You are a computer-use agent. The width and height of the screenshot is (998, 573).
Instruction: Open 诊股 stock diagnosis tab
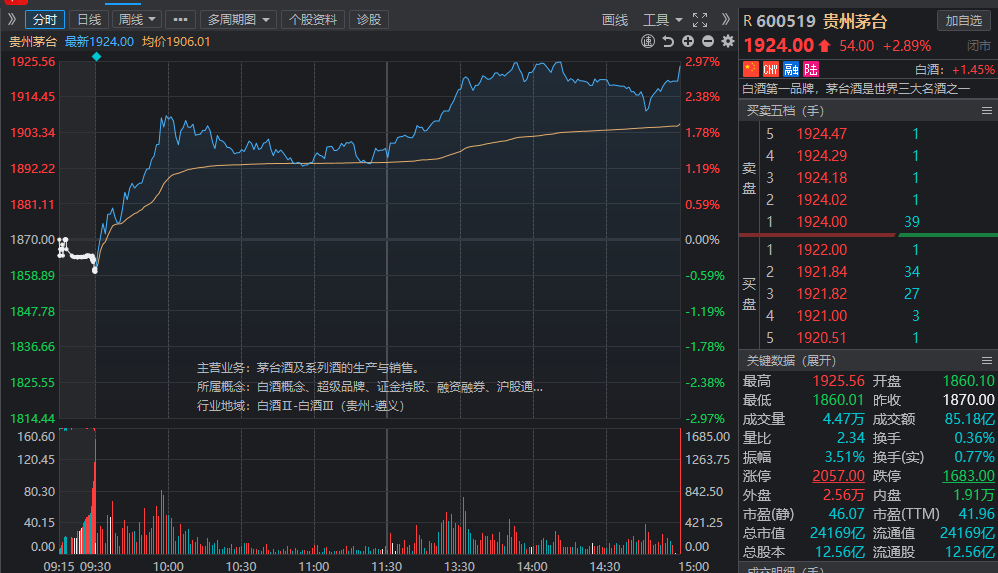(x=369, y=20)
